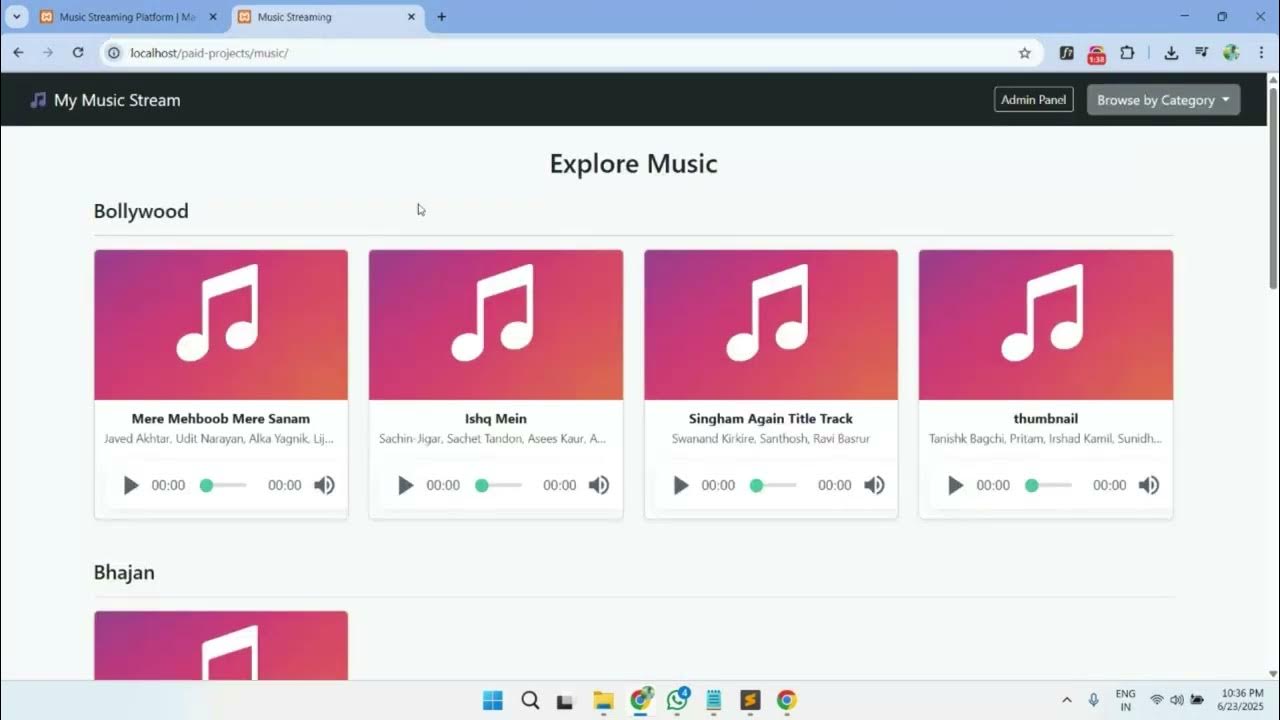Image resolution: width=1280 pixels, height=720 pixels.
Task: Open Ishq Mein cover art
Action: click(496, 325)
